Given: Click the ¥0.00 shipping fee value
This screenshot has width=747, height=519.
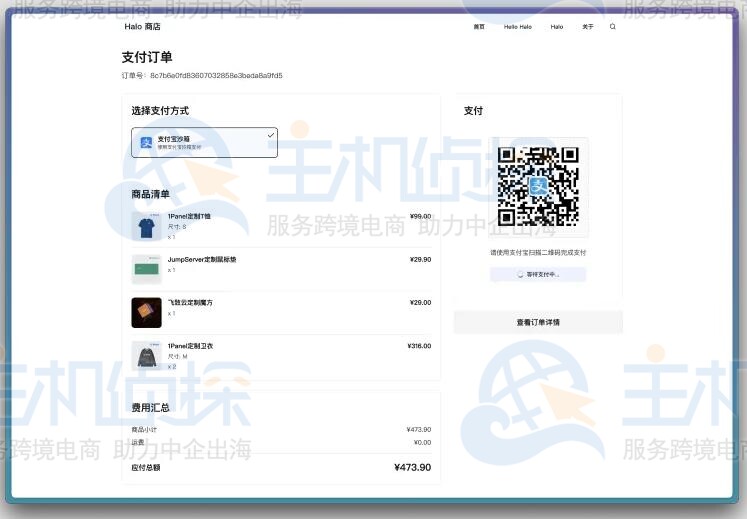Looking at the screenshot, I should pos(422,442).
